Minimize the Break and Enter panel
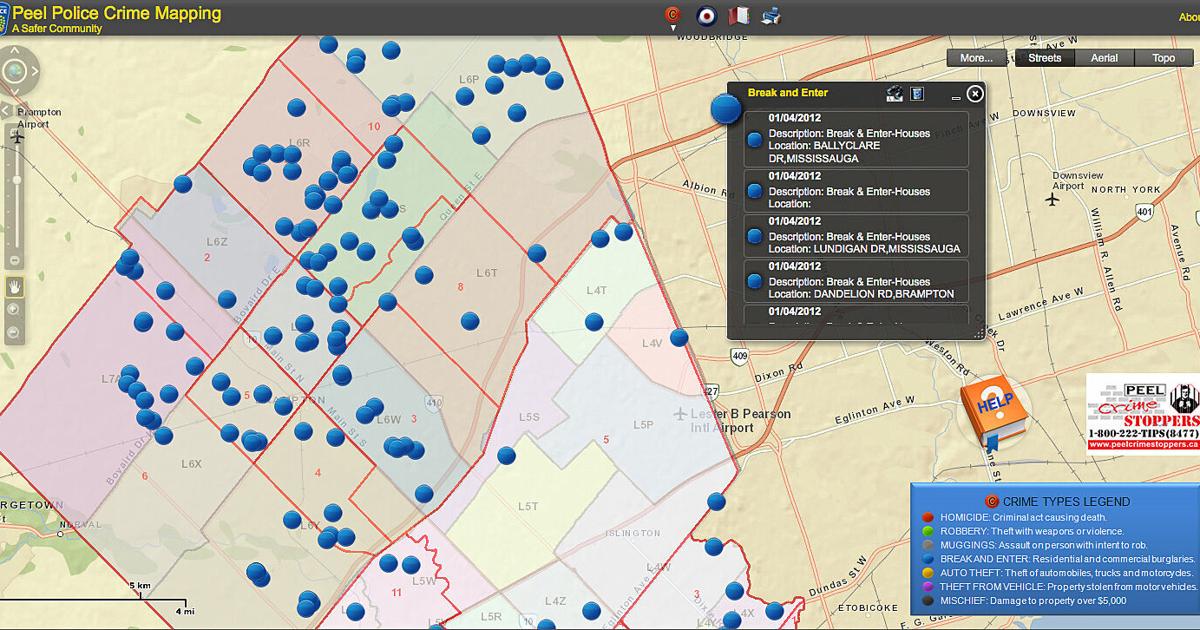This screenshot has width=1200, height=630. (956, 97)
